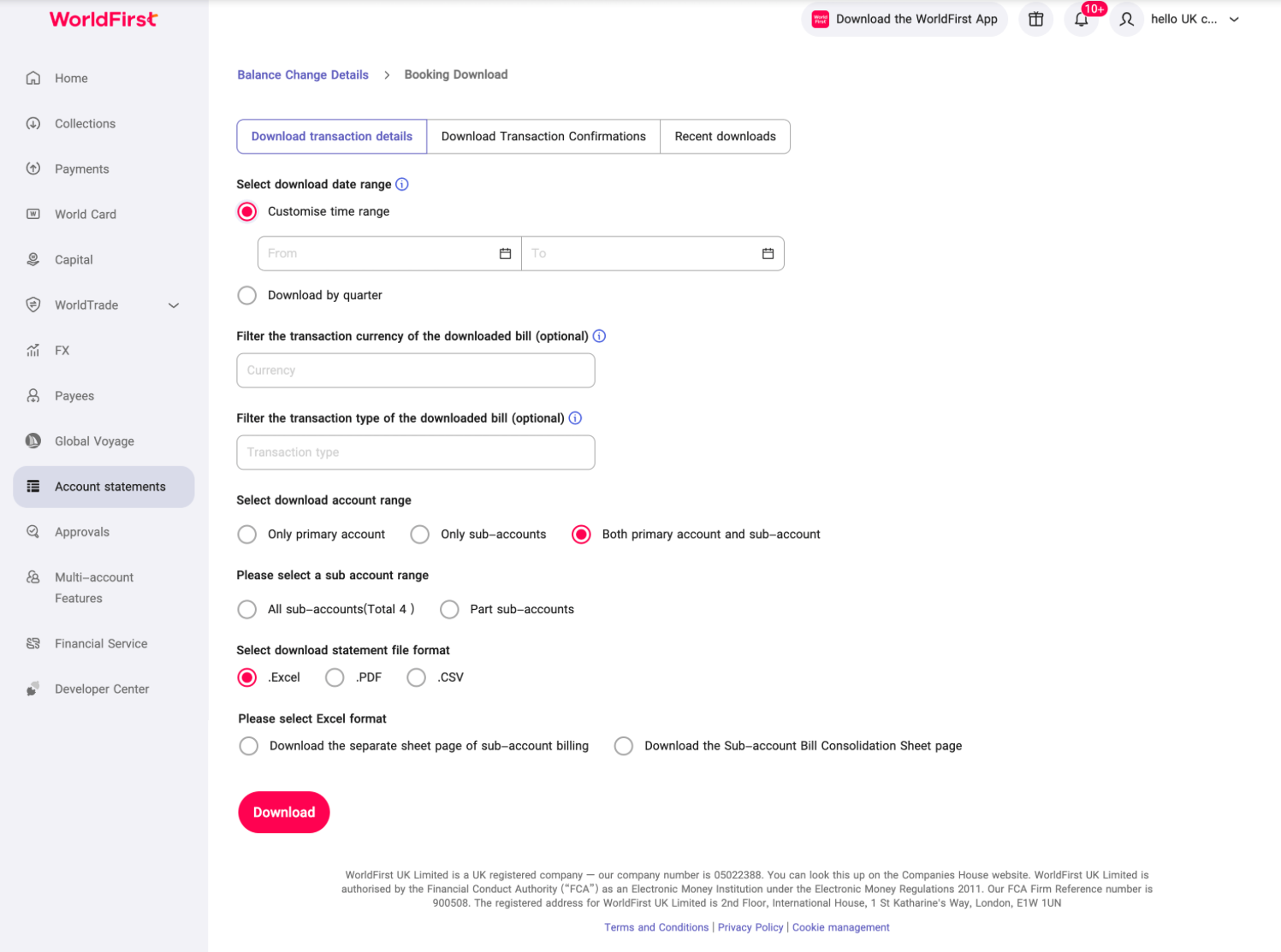
Task: Open the From date calendar icon
Action: (x=505, y=253)
